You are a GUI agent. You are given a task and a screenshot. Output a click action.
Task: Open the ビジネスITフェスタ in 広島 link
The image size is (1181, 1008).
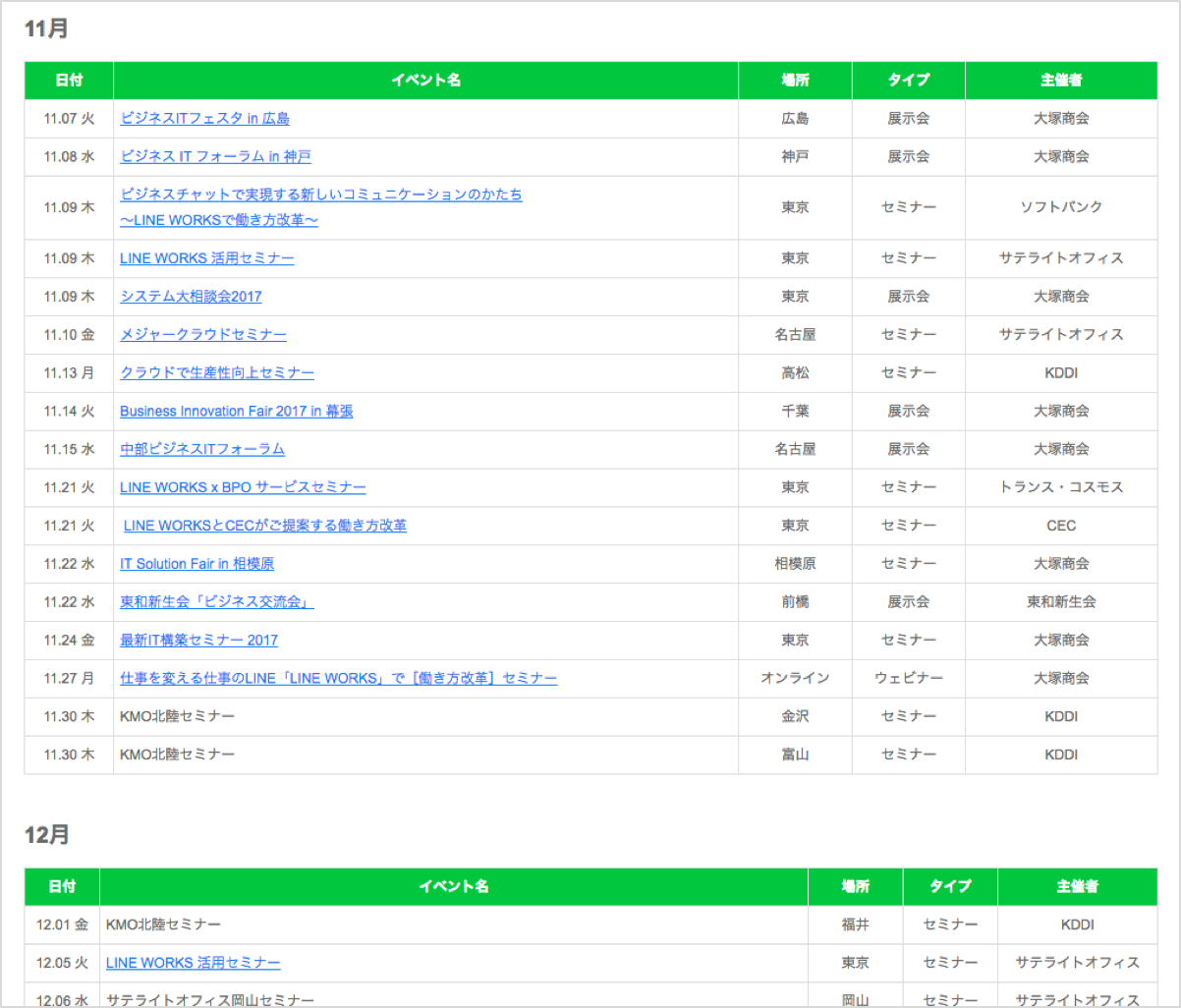[x=204, y=119]
